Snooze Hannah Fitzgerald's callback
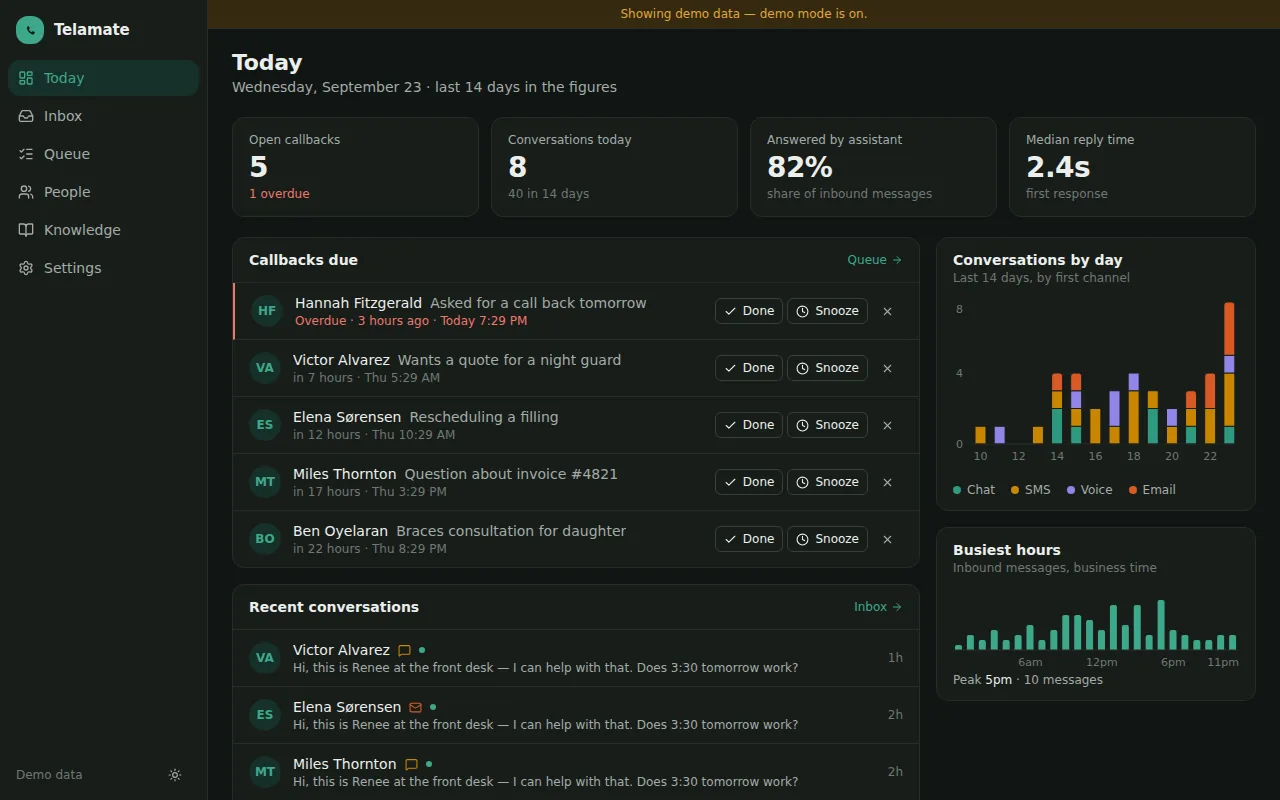Screen dimensions: 1280x800 tap(827, 311)
